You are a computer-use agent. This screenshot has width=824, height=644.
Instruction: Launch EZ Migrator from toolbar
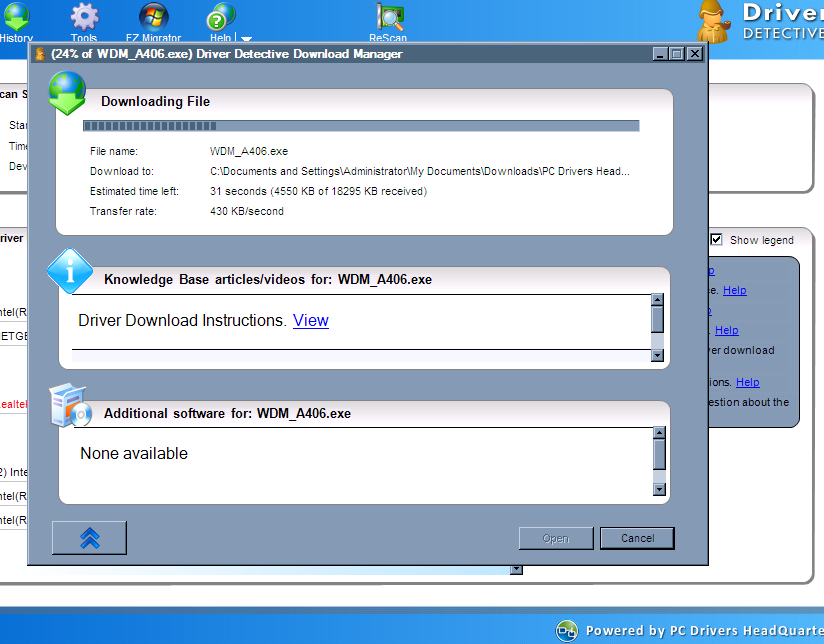153,17
